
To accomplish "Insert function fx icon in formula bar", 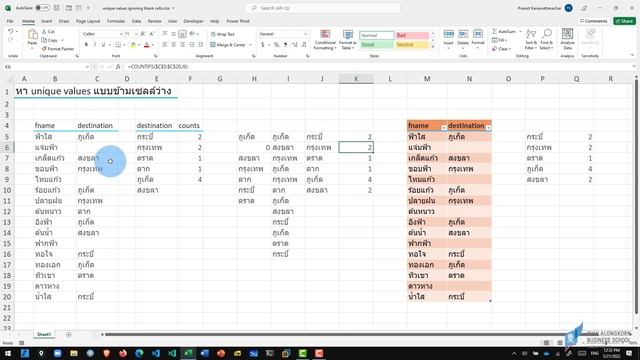I will [x=118, y=67].
